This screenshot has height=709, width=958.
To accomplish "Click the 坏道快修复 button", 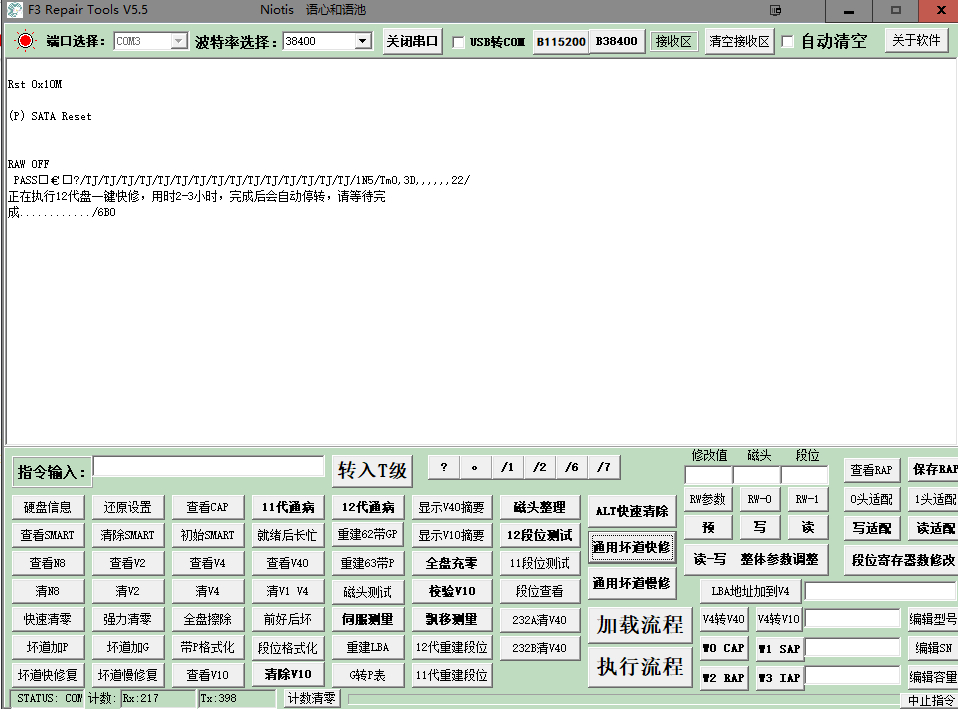I will point(48,675).
